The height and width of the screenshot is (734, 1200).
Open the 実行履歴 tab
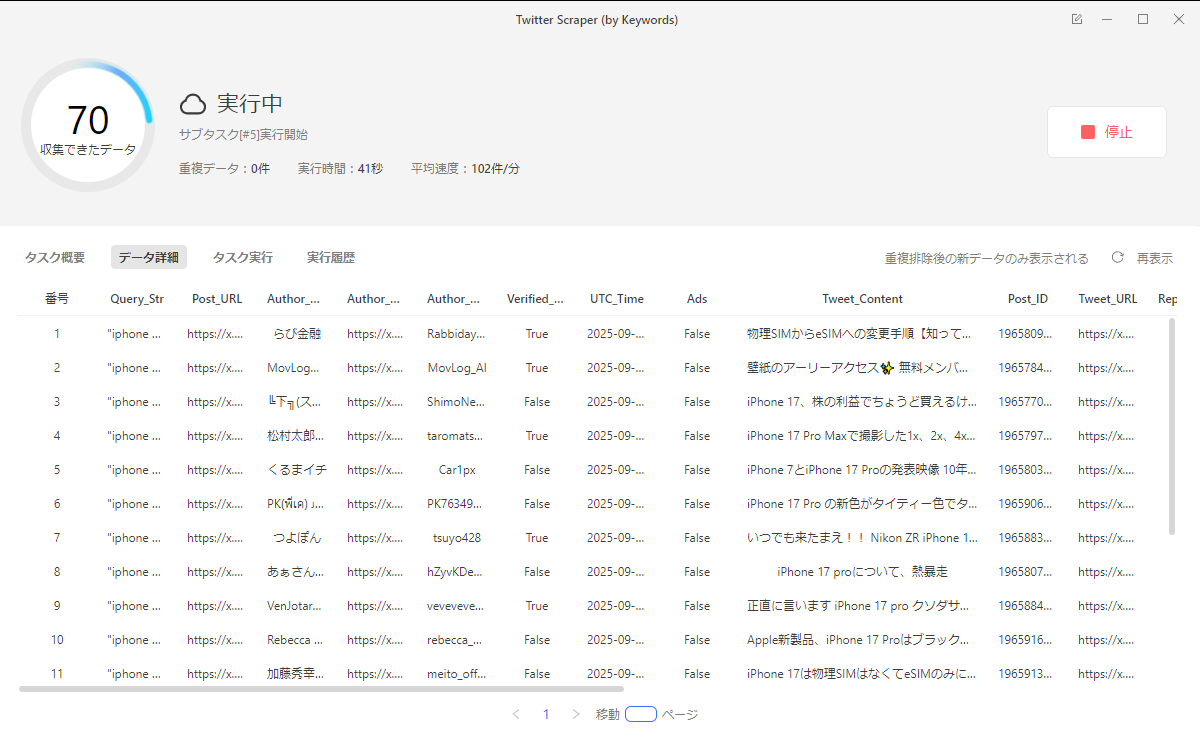tap(331, 257)
